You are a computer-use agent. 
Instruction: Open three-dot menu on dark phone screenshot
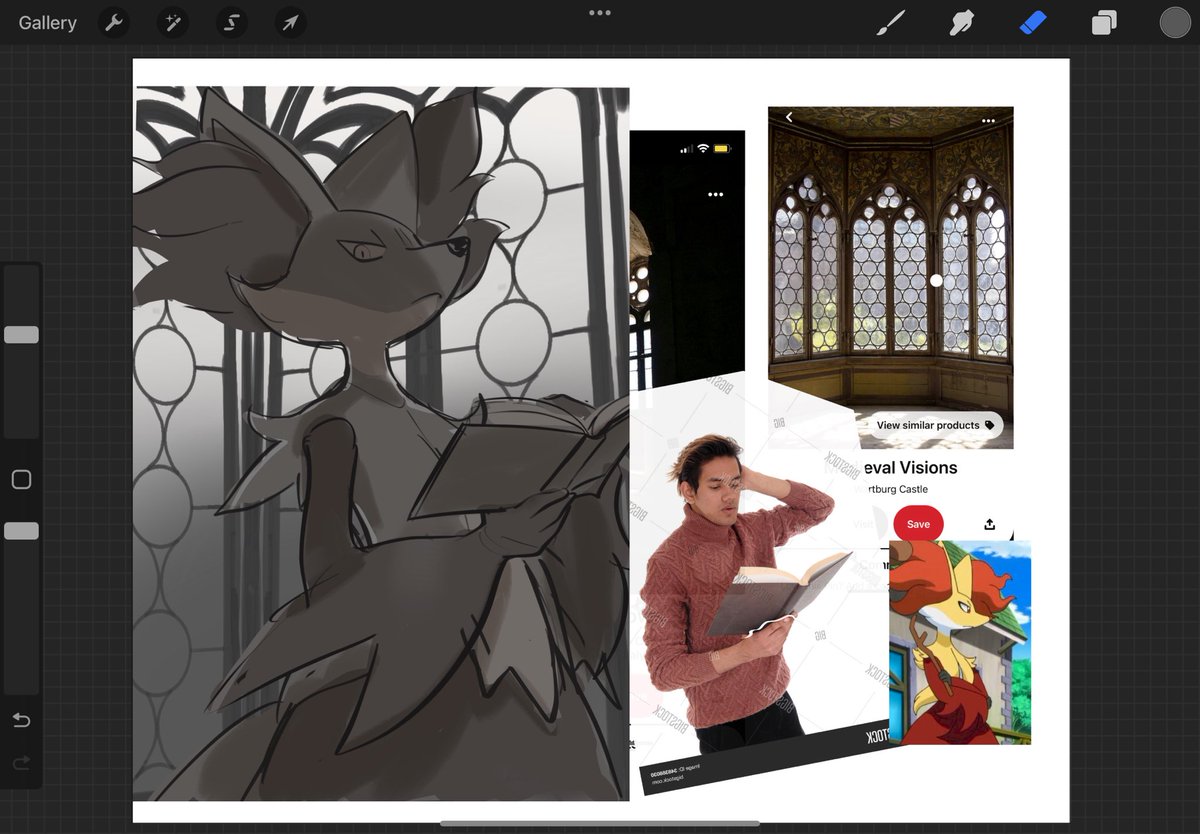coord(715,195)
